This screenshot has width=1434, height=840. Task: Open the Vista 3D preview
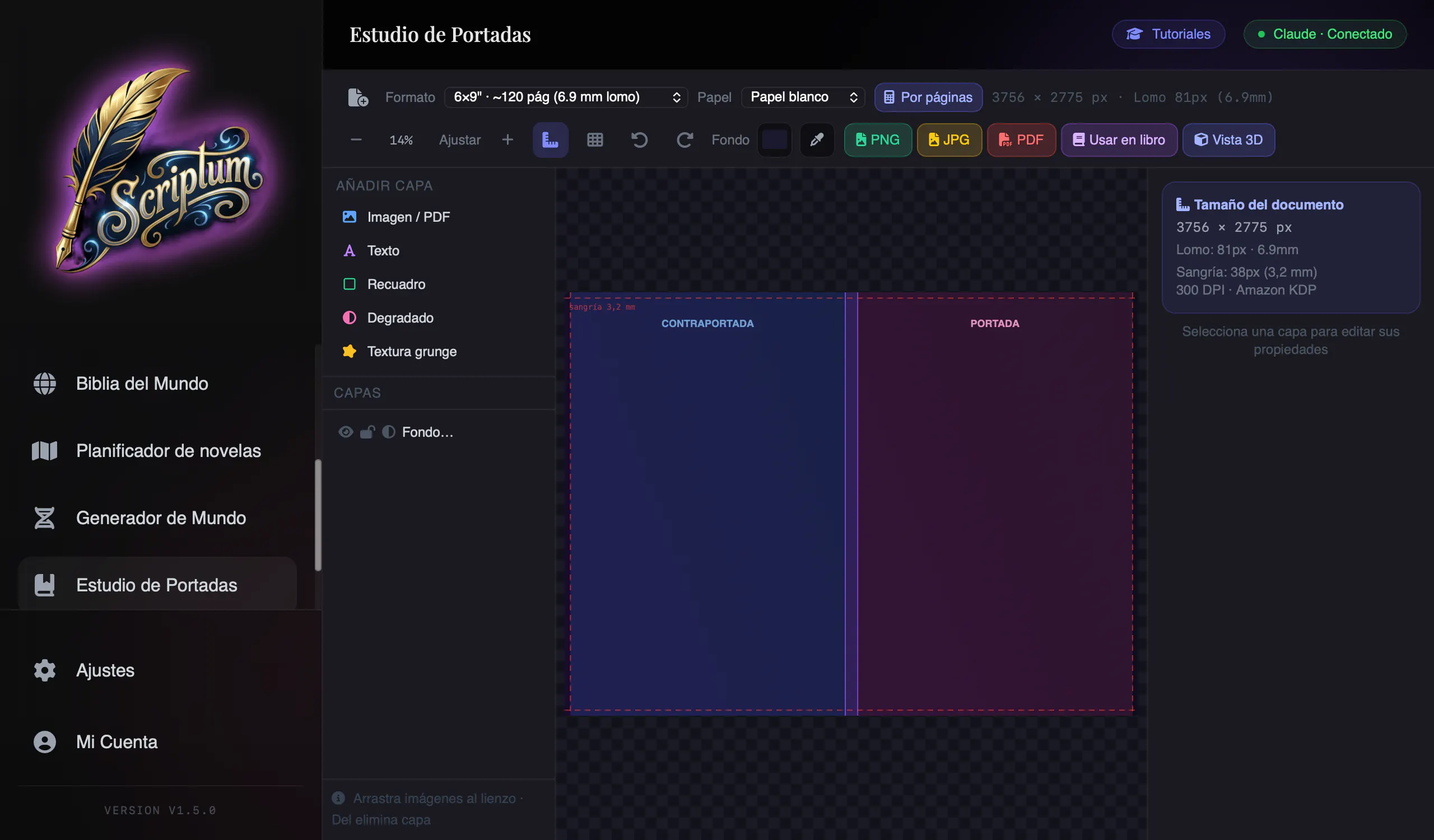click(1228, 140)
